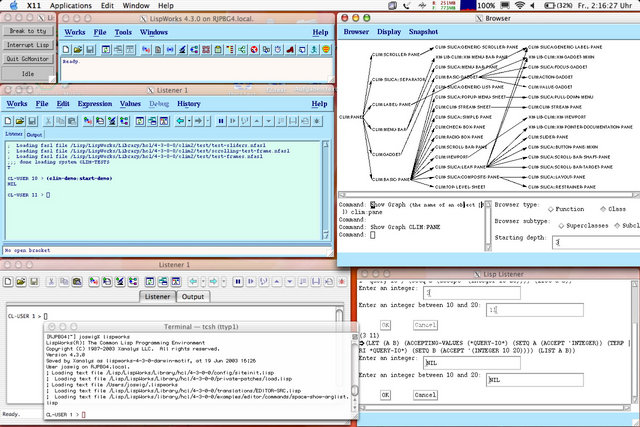Open forward-history dropdown arrow in lower Listener 1 toolbar
The image size is (640, 427).
224,281
